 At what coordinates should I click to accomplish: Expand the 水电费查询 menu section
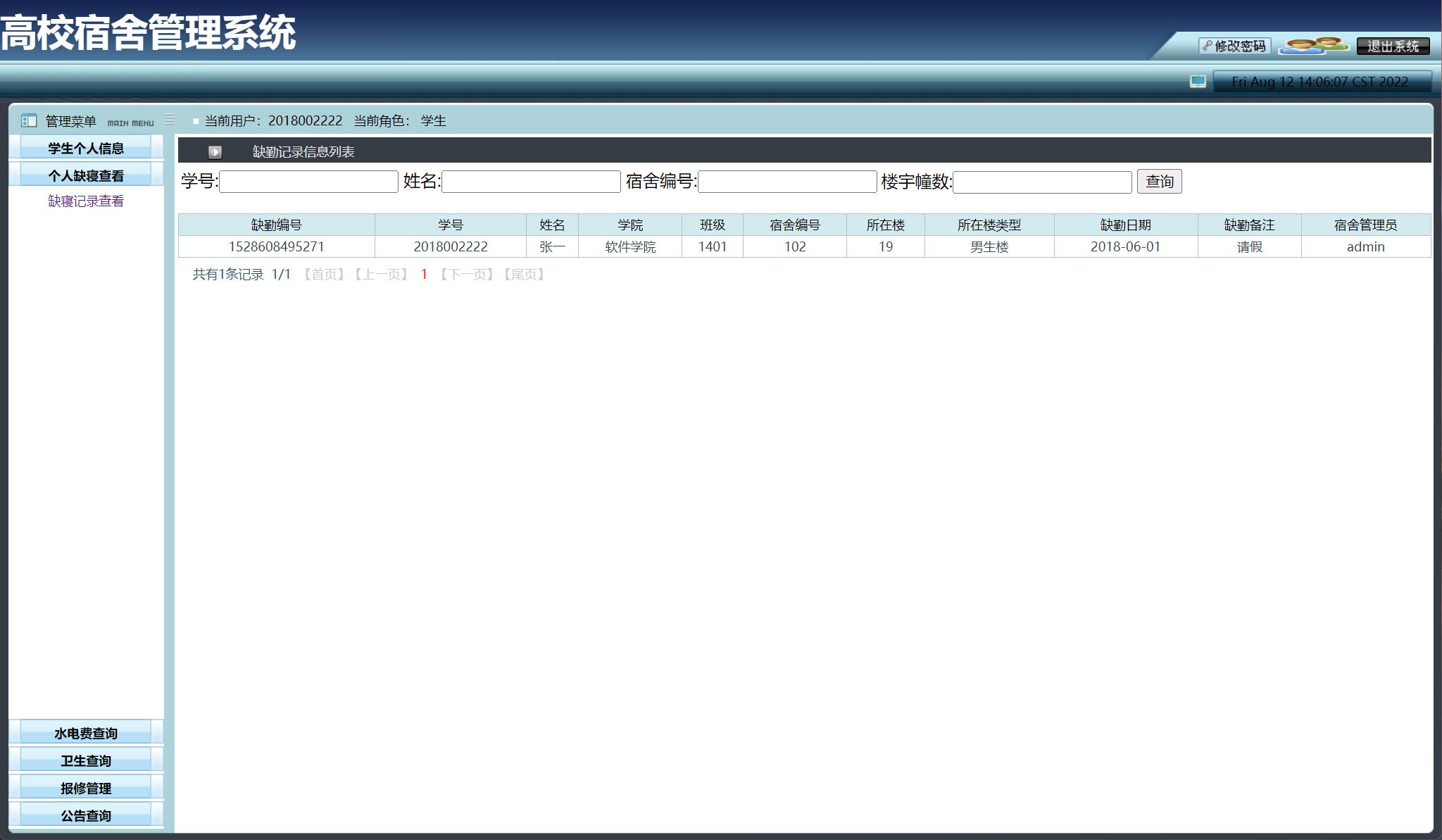(86, 733)
